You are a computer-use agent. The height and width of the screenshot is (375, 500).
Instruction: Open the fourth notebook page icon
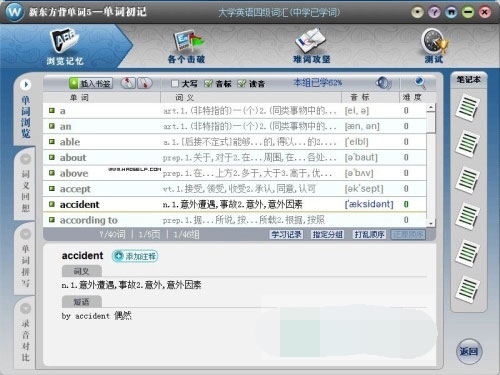click(468, 216)
